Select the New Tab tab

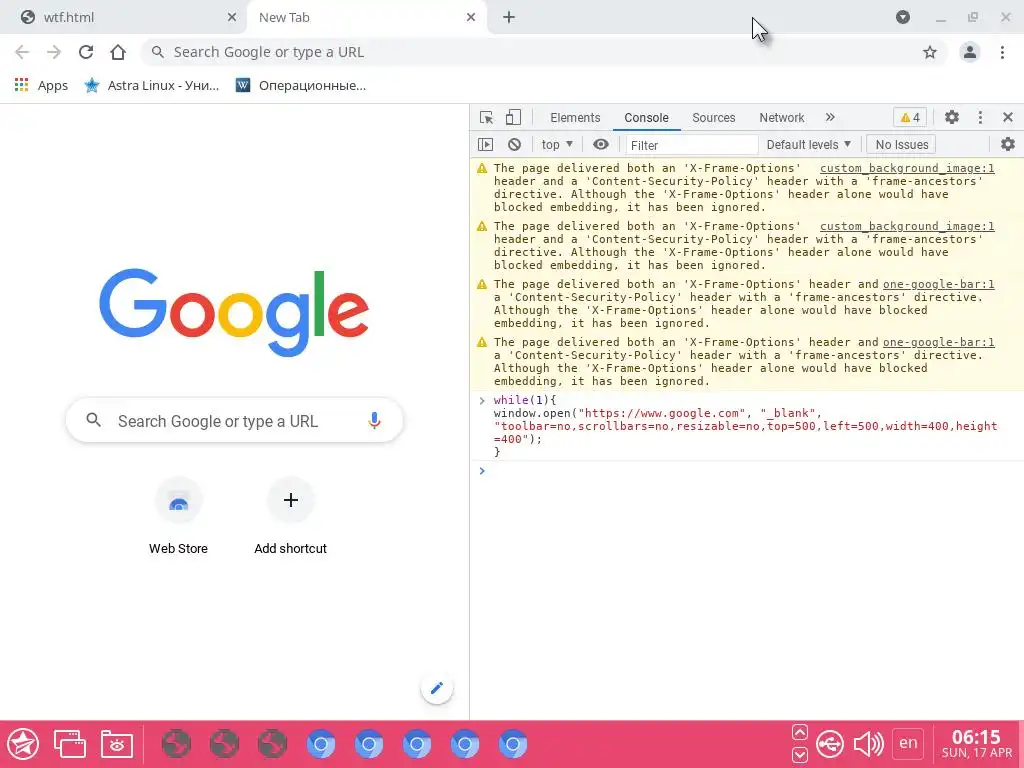click(359, 18)
